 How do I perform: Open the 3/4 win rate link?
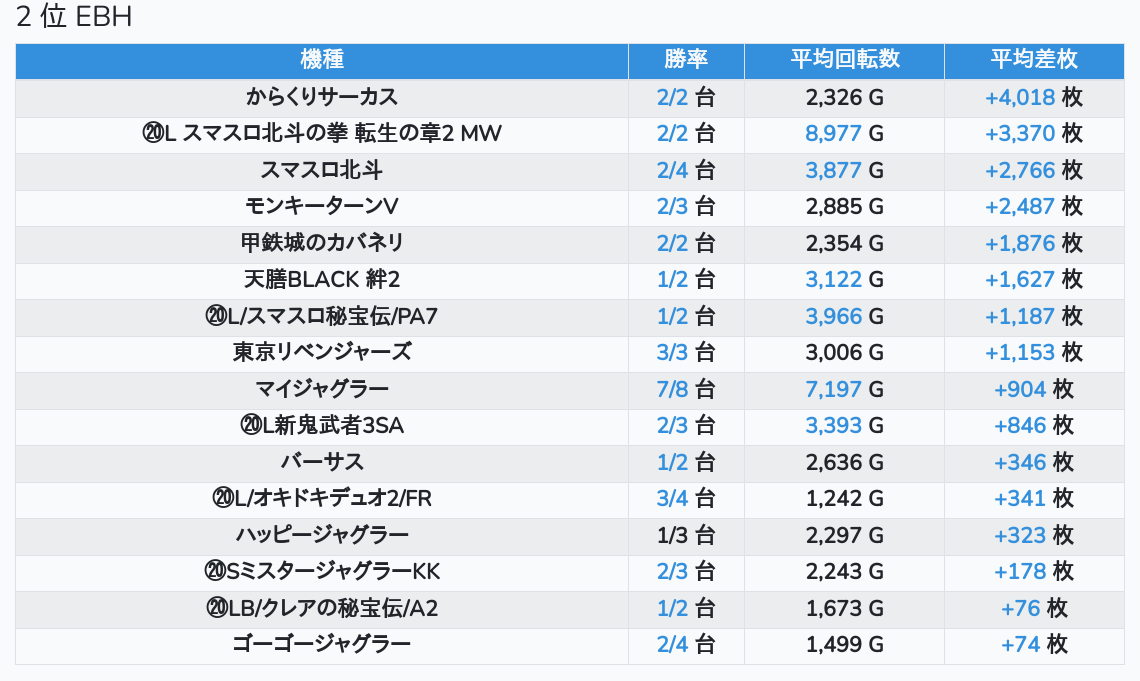tap(672, 499)
